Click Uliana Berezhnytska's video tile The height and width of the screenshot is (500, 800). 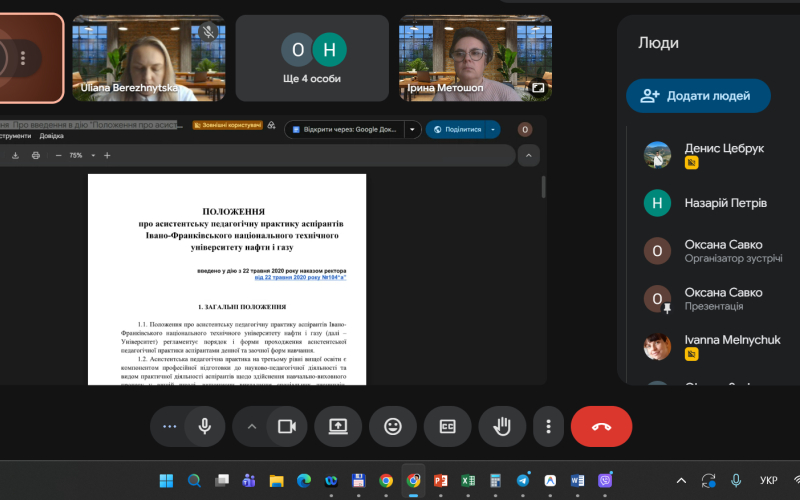[149, 58]
